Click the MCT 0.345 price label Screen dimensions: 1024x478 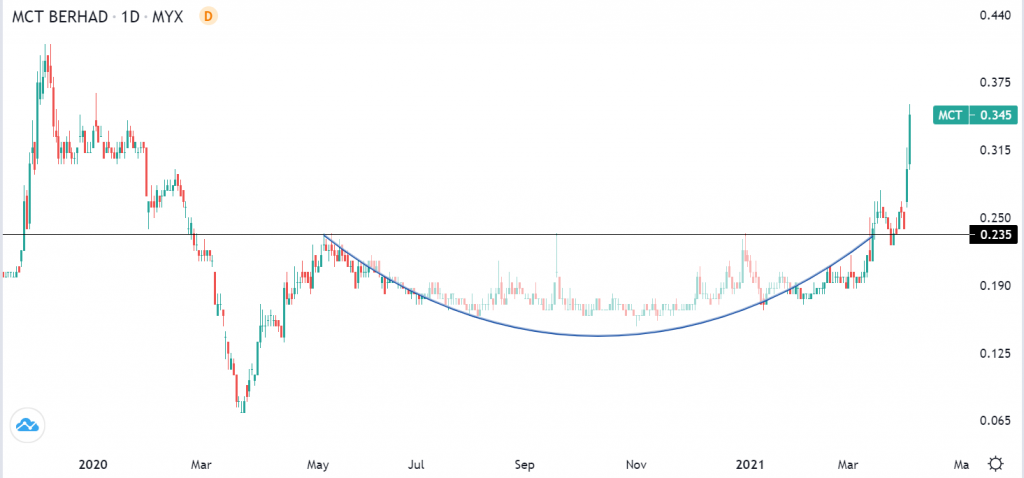click(x=975, y=116)
